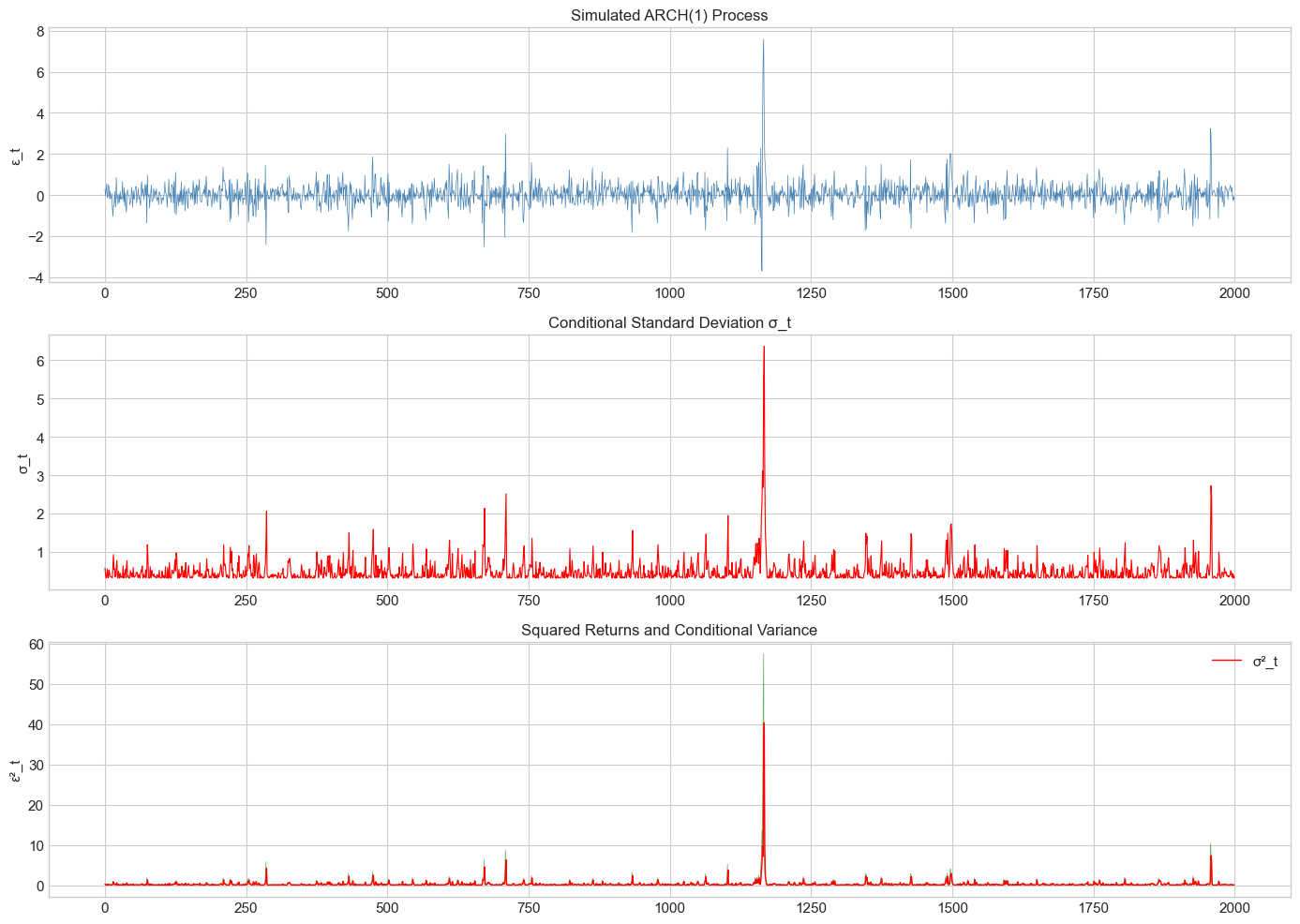Click the highest red spike peak in middle plot
This screenshot has width=1300, height=924.
coord(764,348)
